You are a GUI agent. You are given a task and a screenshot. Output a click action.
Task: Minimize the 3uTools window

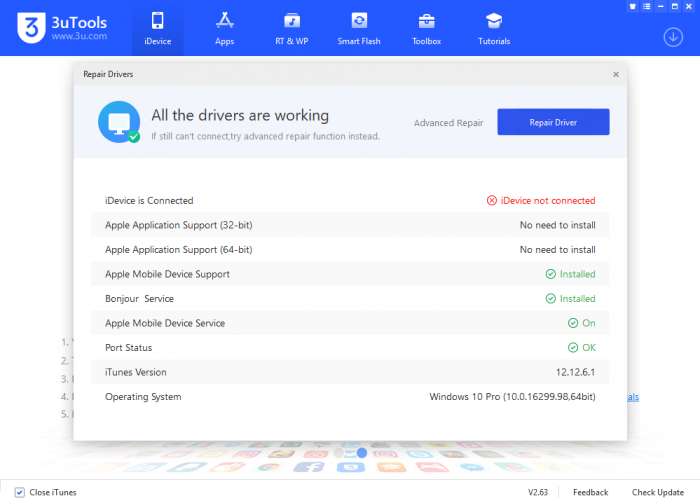click(x=661, y=6)
